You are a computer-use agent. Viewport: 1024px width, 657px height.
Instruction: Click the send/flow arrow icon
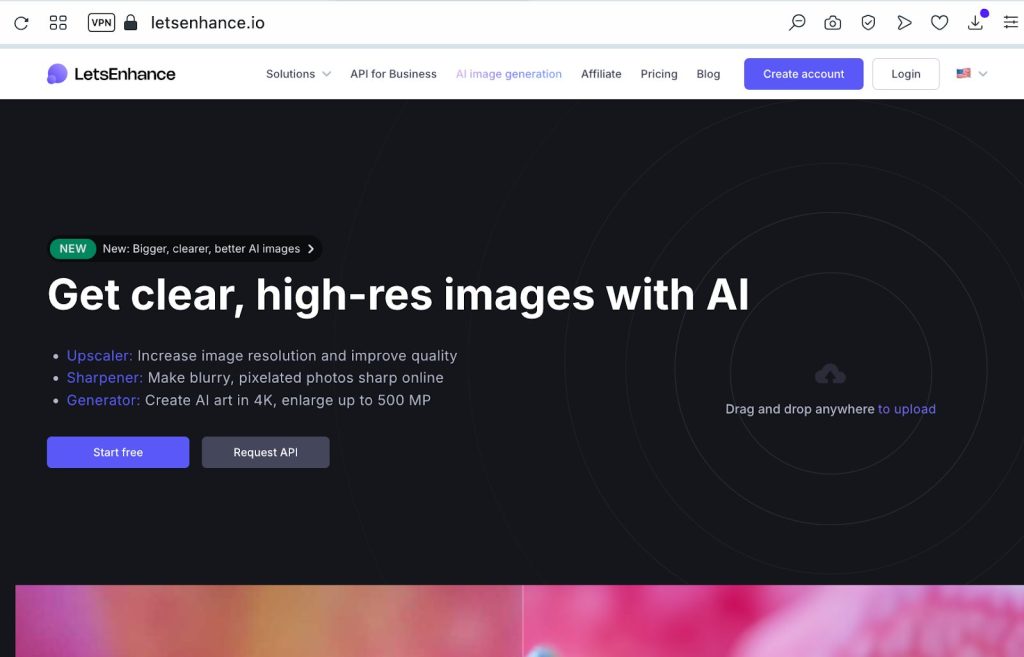(904, 23)
